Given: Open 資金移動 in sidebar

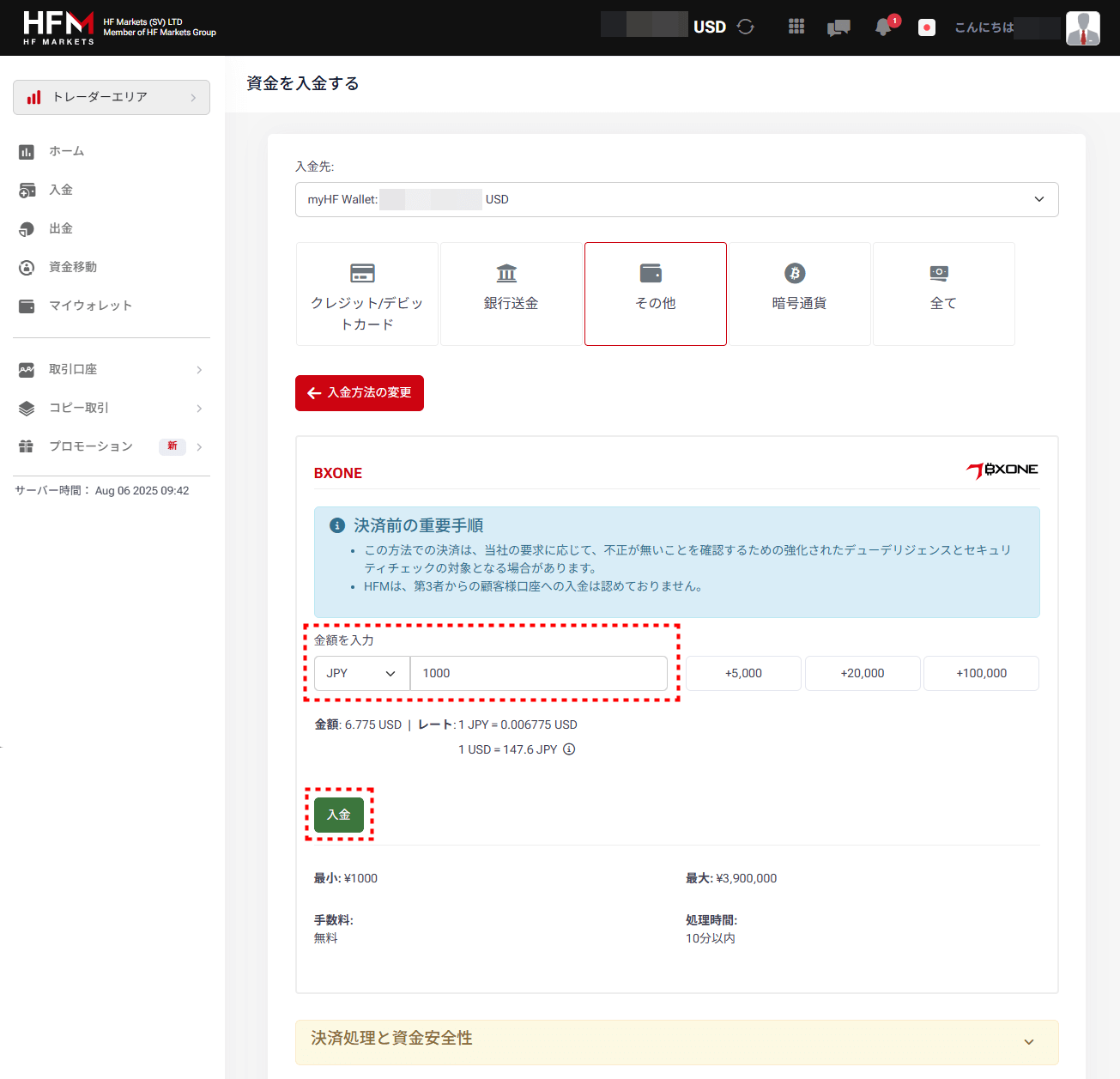Looking at the screenshot, I should [x=73, y=267].
